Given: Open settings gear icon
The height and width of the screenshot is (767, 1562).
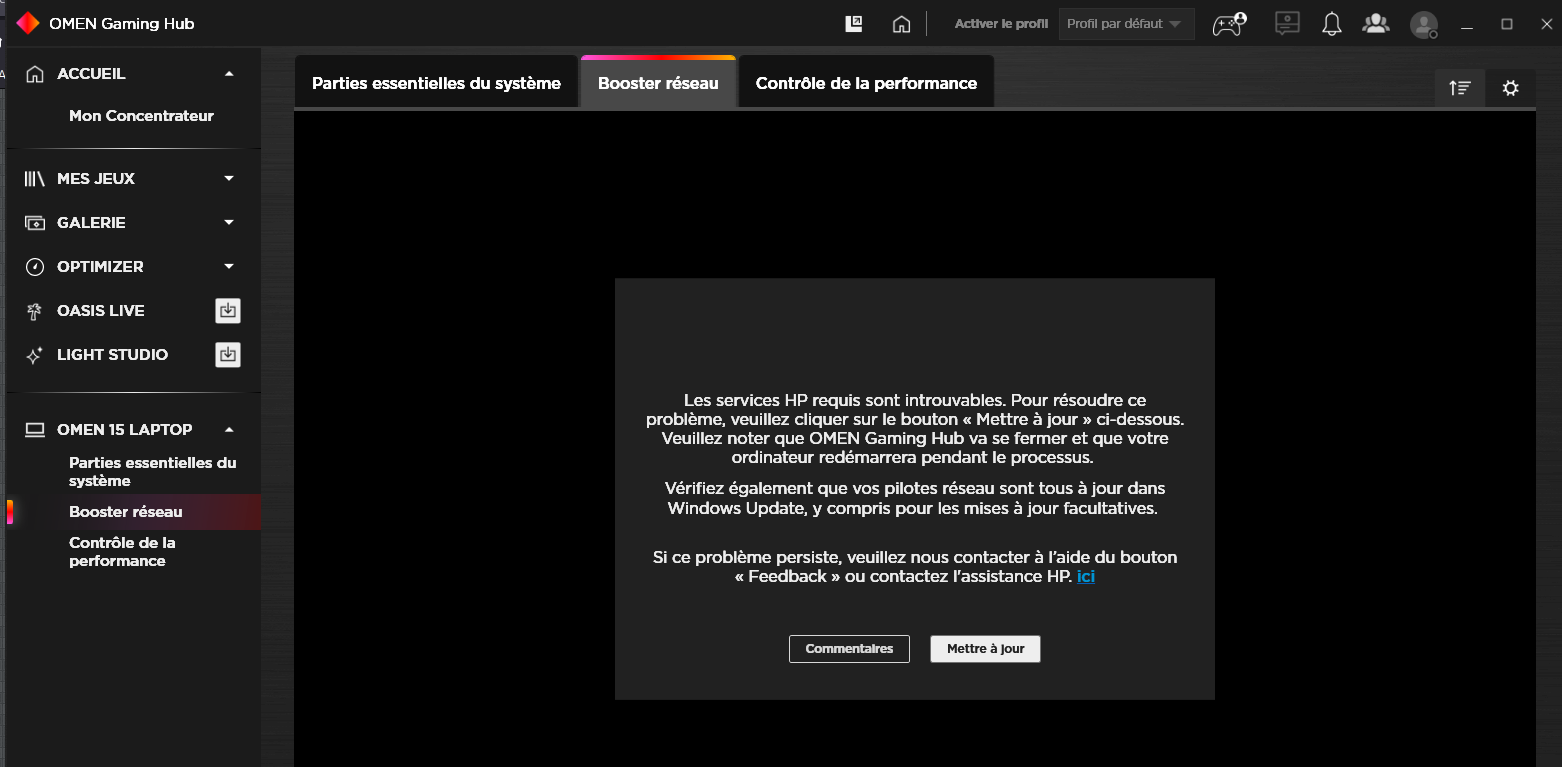Looking at the screenshot, I should coord(1511,88).
